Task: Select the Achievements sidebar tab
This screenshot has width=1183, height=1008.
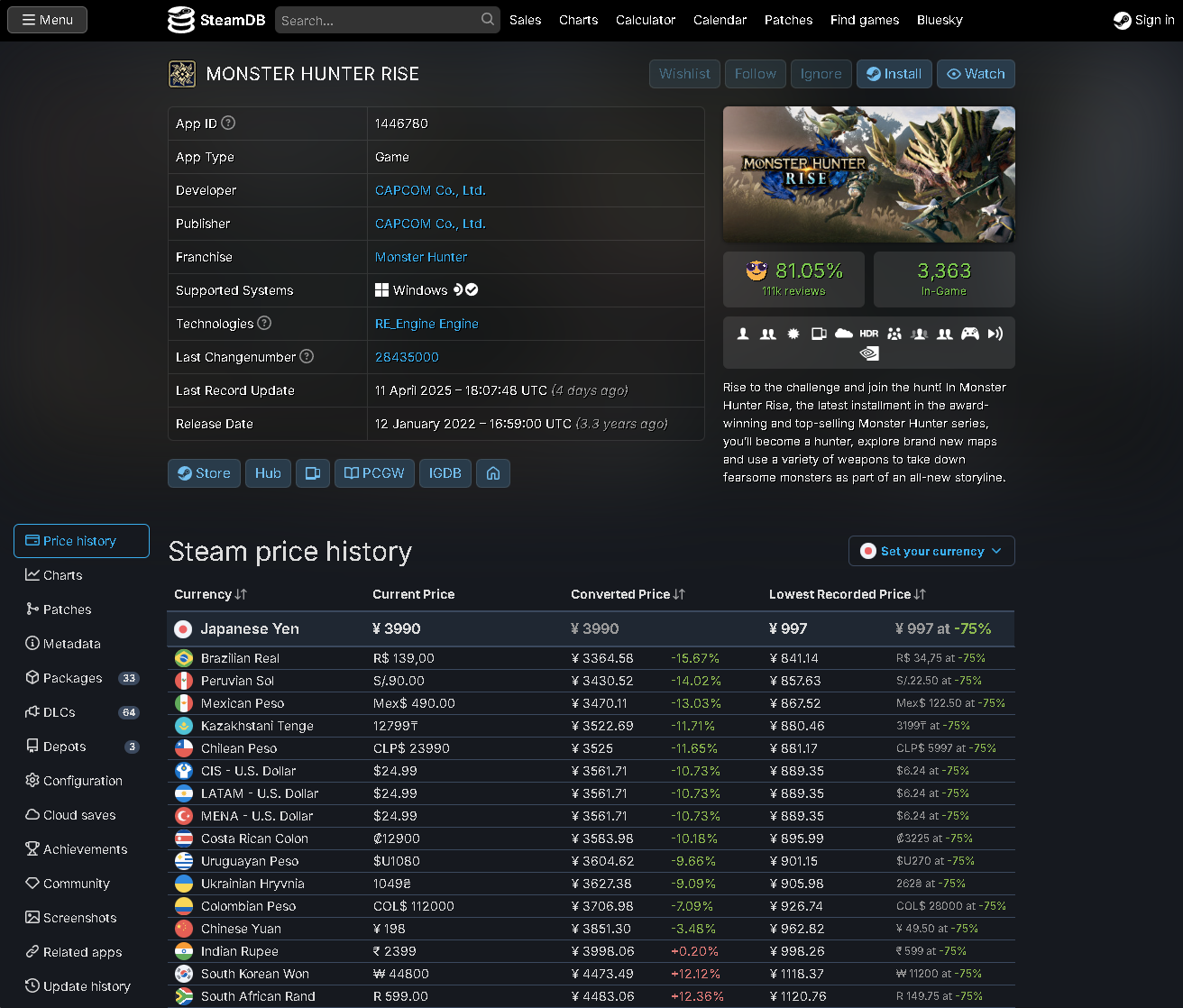Action: pyautogui.click(x=81, y=849)
